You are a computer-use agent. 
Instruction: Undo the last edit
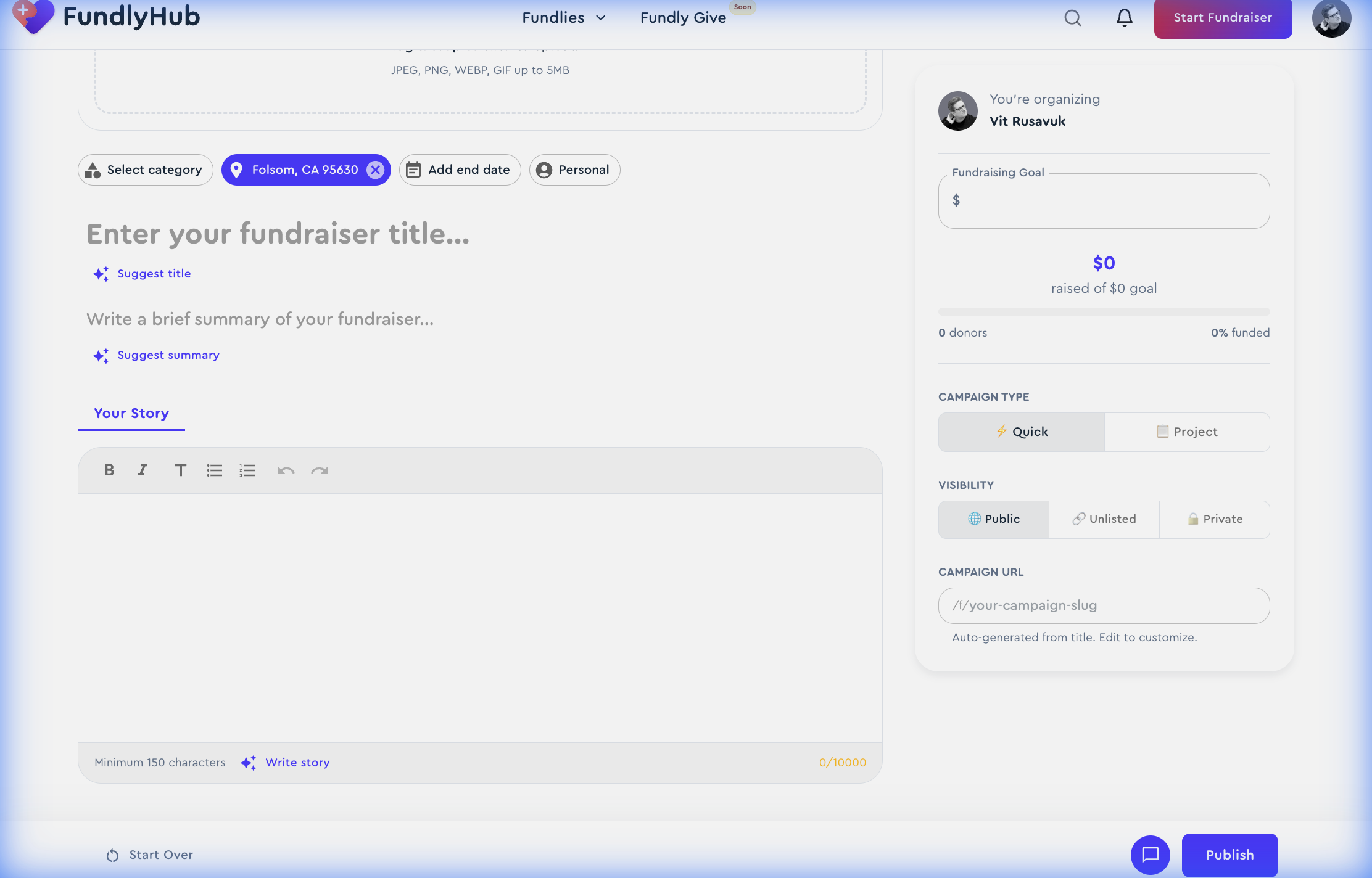285,470
